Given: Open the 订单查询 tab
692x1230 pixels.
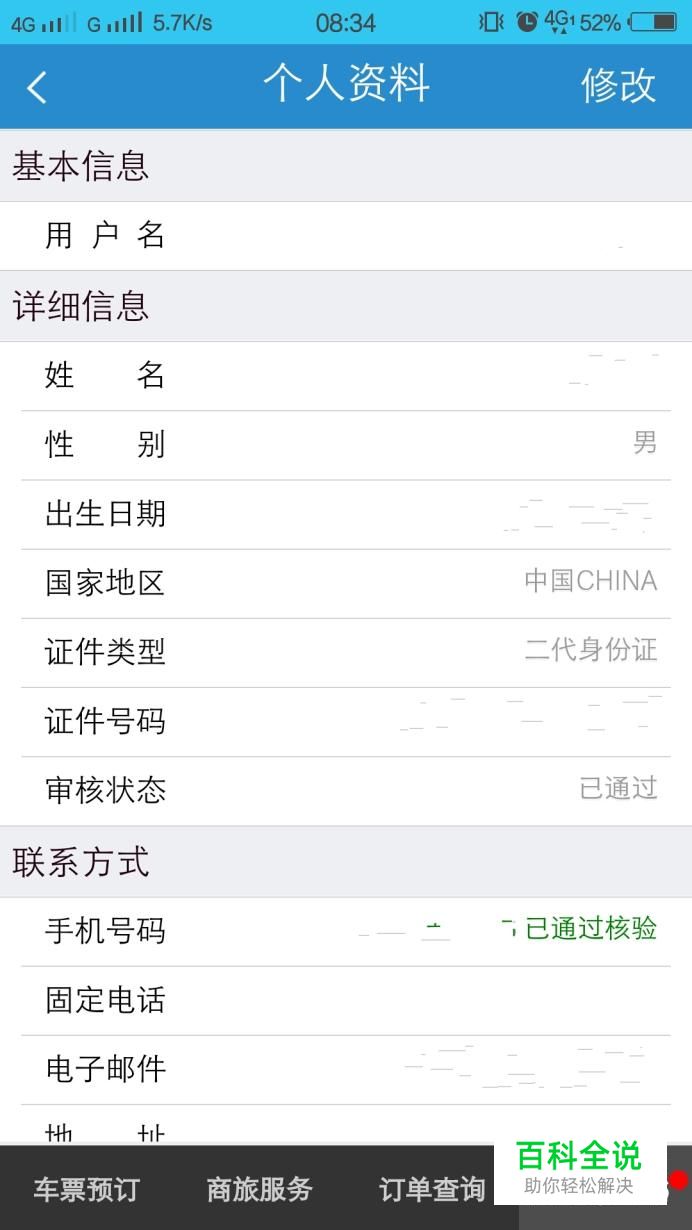Looking at the screenshot, I should [432, 1189].
